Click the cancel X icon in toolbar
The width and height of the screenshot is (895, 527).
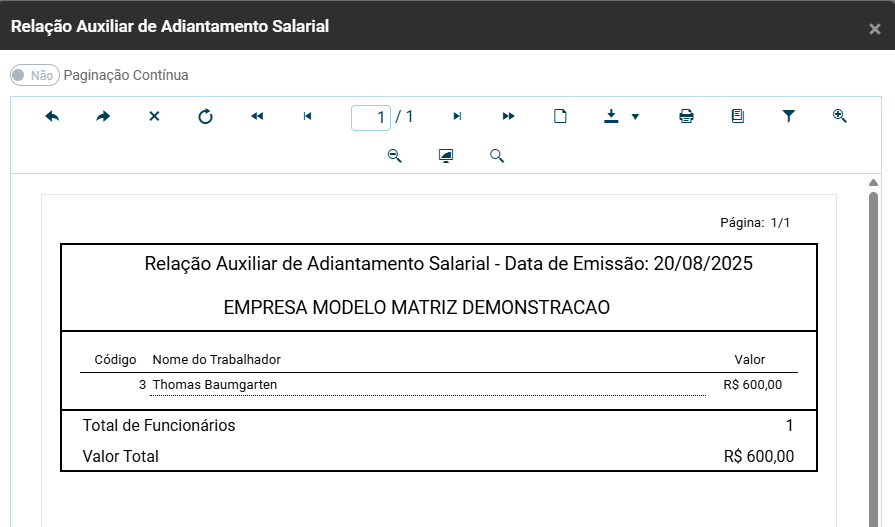(154, 117)
